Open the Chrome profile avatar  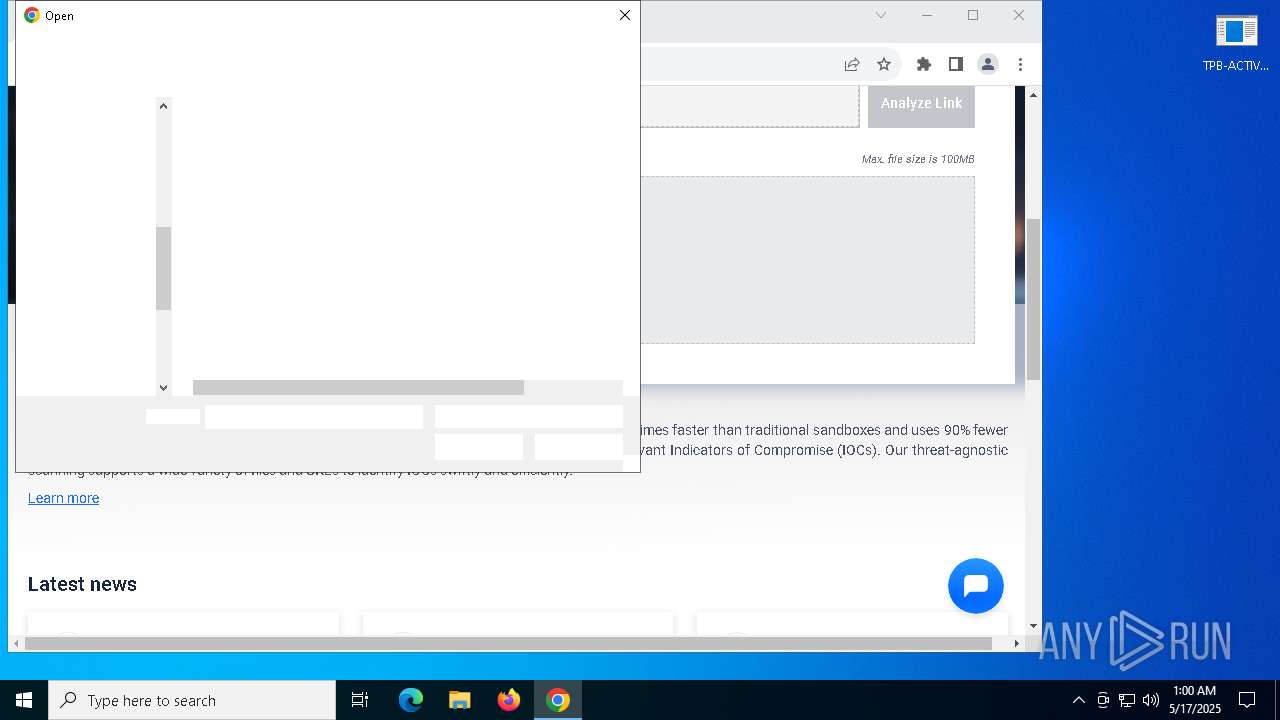click(x=988, y=64)
